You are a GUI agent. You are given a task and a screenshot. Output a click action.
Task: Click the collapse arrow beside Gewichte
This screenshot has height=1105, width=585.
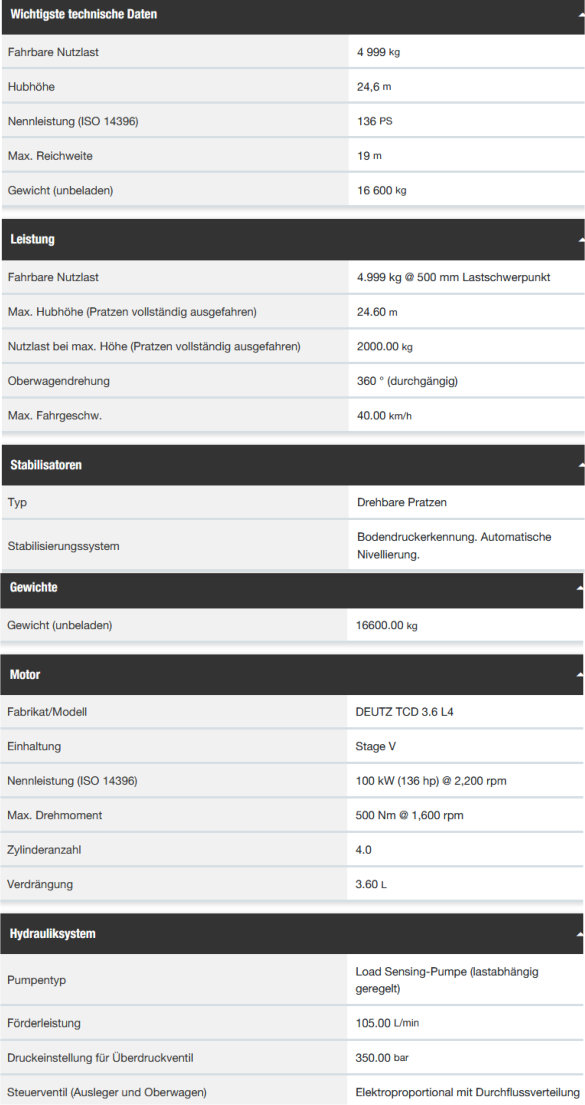[579, 589]
